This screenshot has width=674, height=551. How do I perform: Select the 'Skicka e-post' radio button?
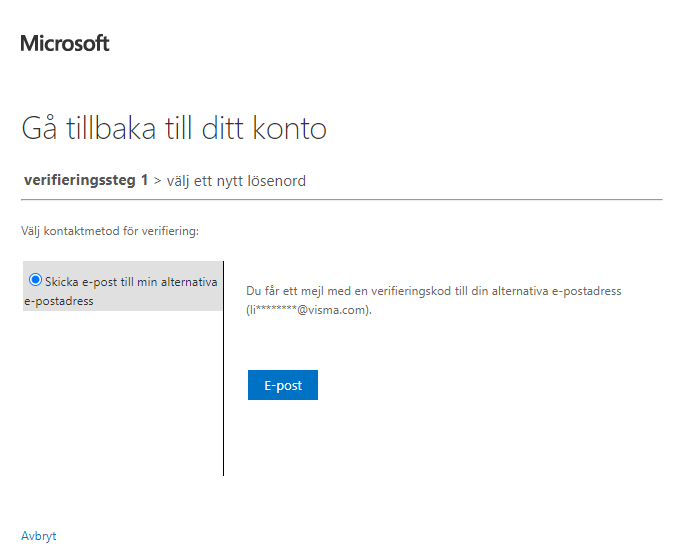coord(35,280)
